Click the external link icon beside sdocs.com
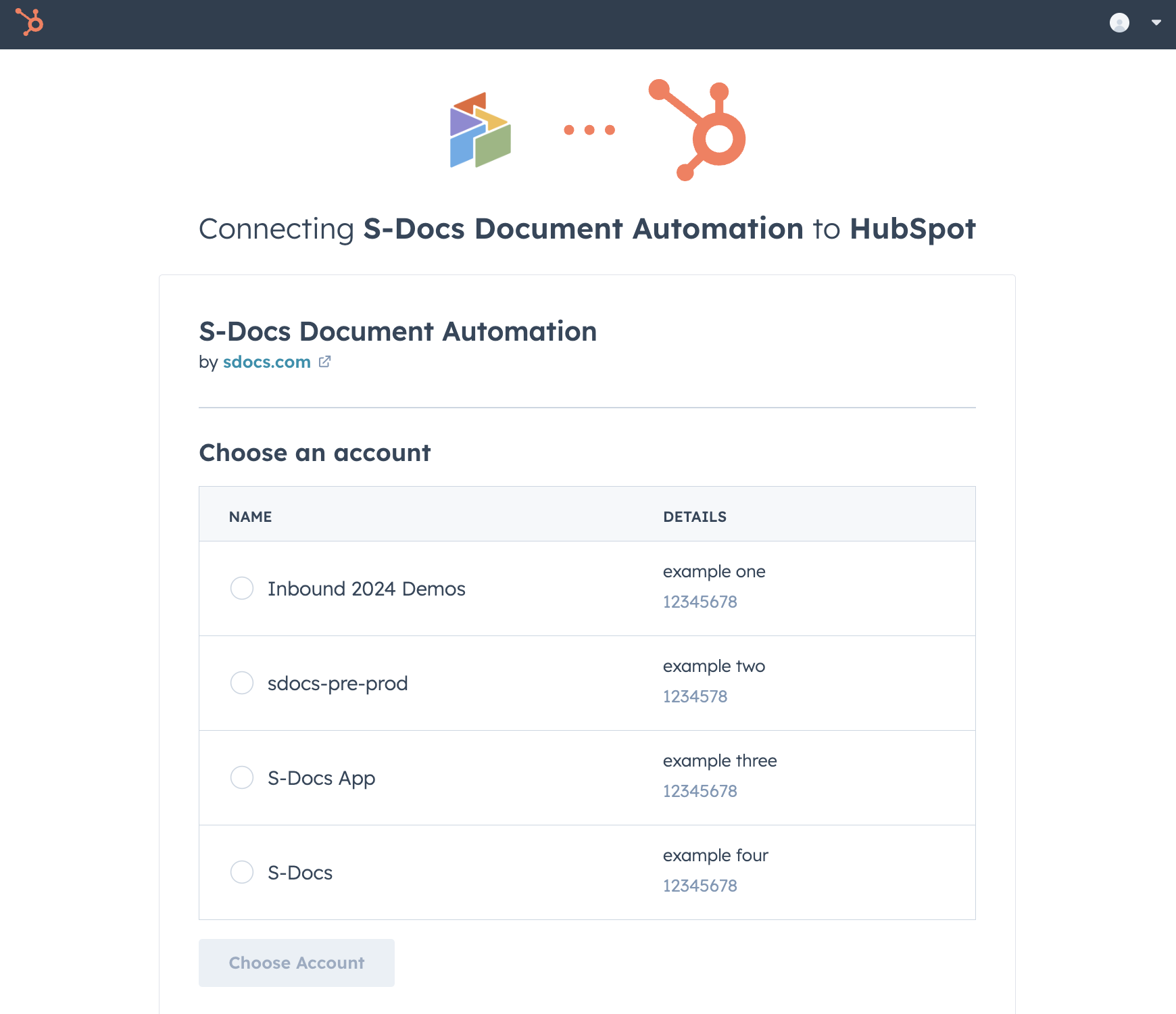Screen dimensions: 1176x1014 (325, 362)
